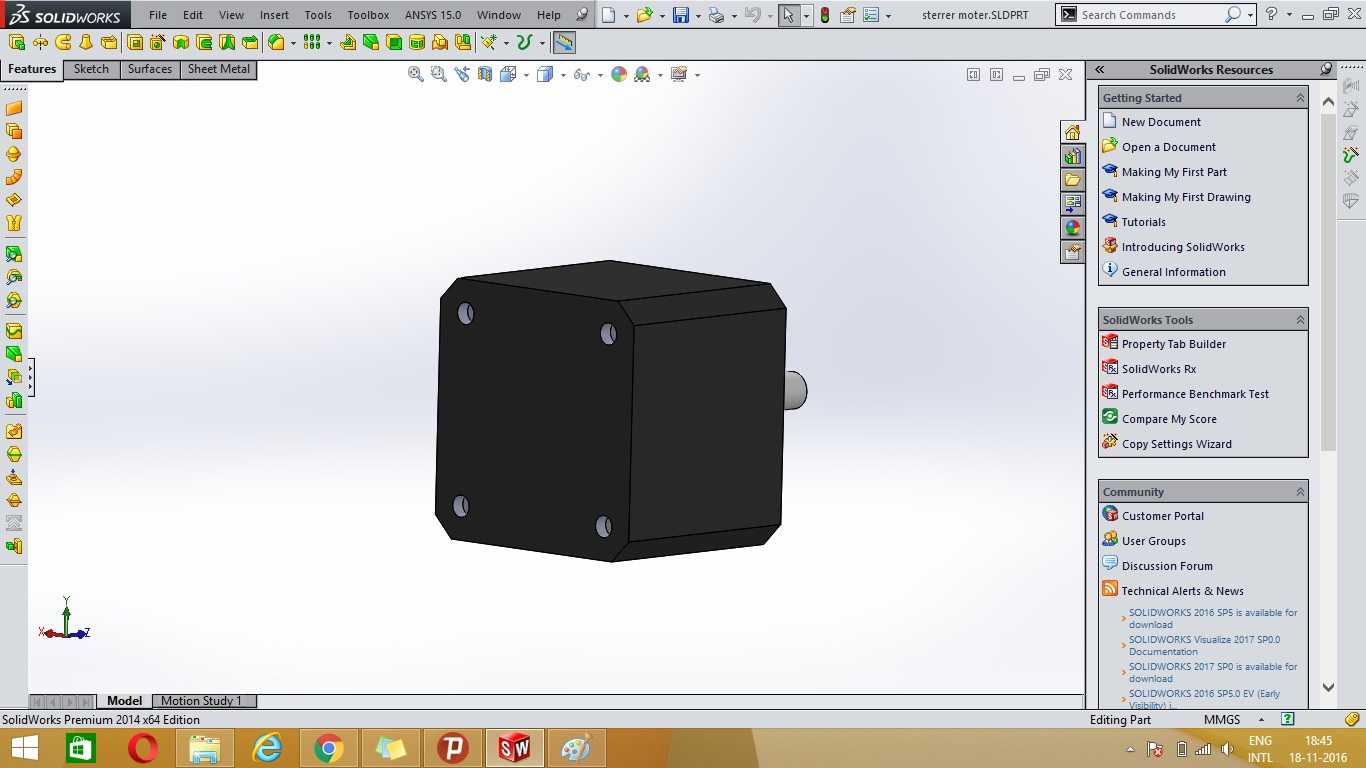The width and height of the screenshot is (1366, 768).
Task: Open the Display Style dropdown
Action: pyautogui.click(x=563, y=75)
